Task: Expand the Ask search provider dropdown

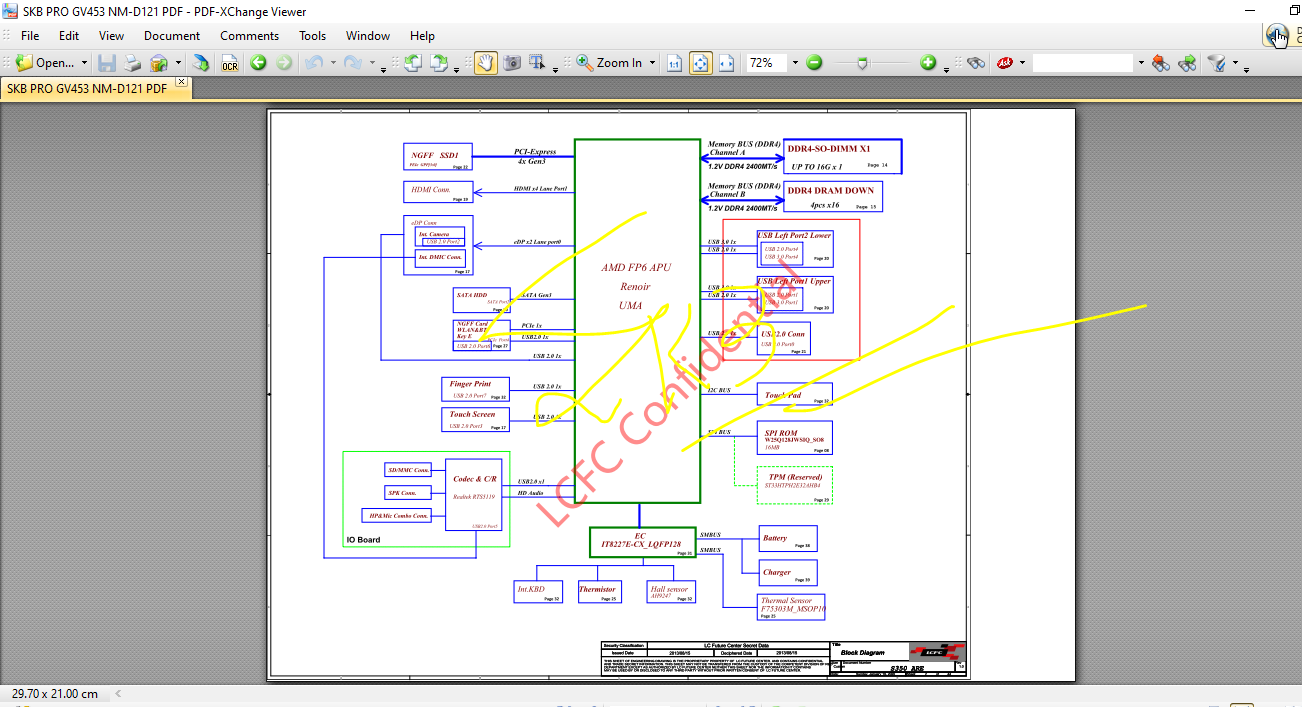Action: pos(1023,63)
